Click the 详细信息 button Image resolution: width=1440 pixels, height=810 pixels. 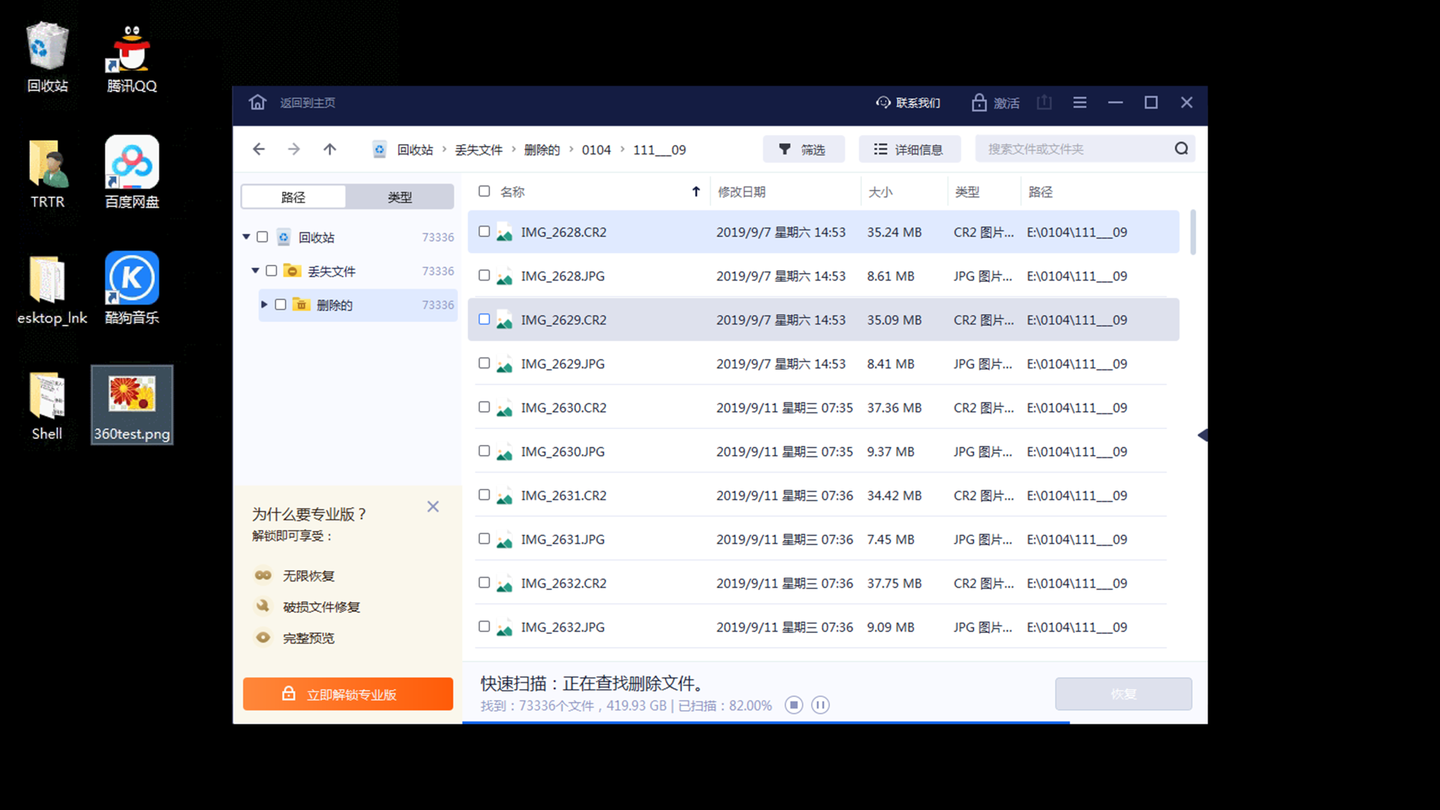pos(909,149)
